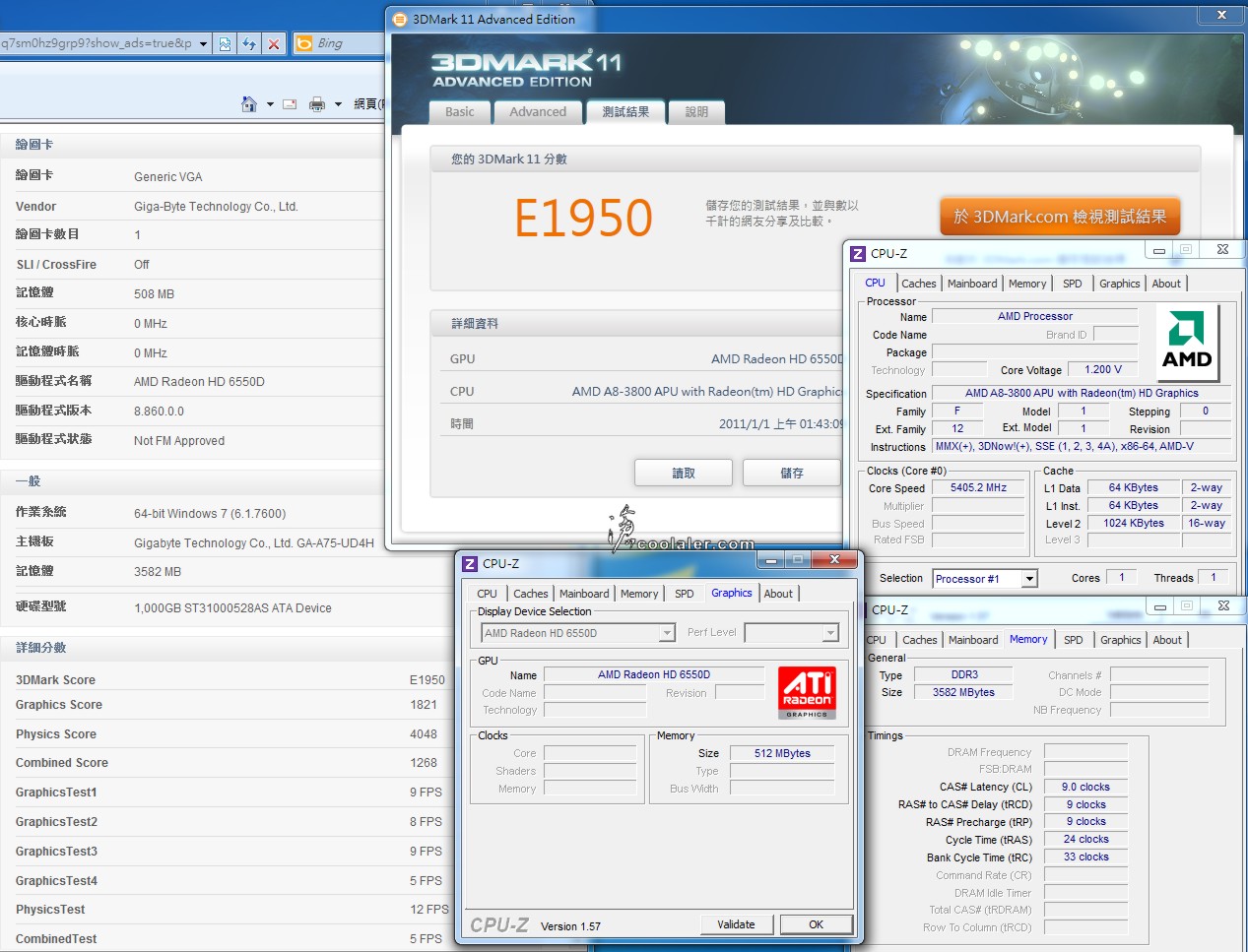Click the Read Mail envelope icon

pyautogui.click(x=290, y=103)
